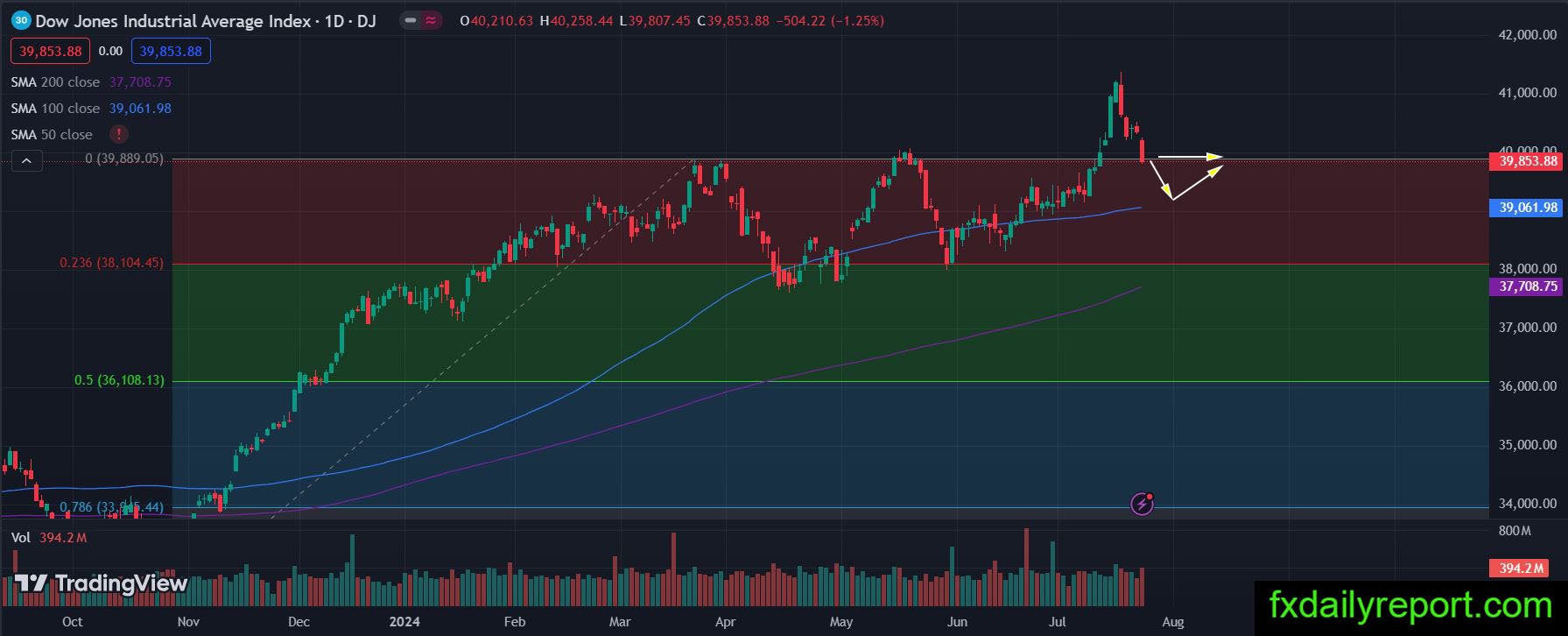Click the blue 39,061.98 SMA tag on price axis
Image resolution: width=1568 pixels, height=636 pixels.
pyautogui.click(x=1528, y=208)
